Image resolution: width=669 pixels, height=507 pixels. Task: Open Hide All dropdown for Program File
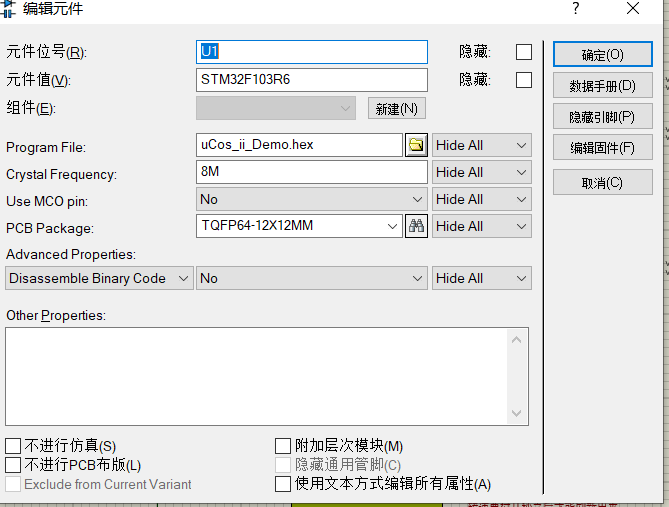click(x=480, y=145)
